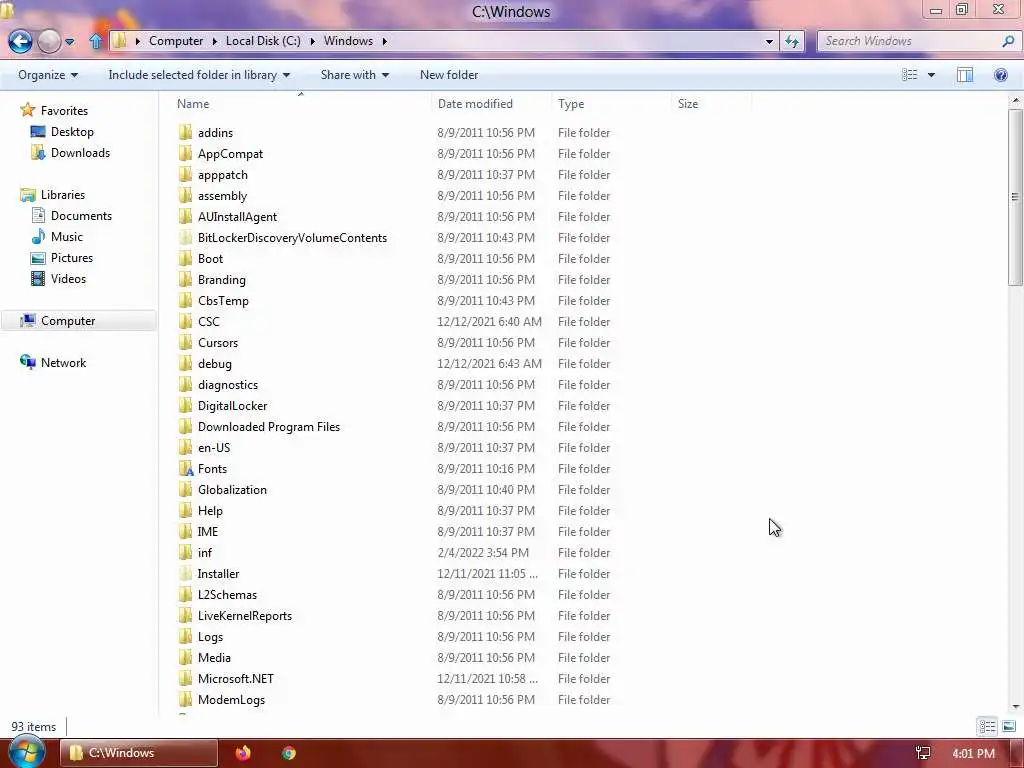Click the Change your view icon
This screenshot has height=768, width=1024.
[x=910, y=75]
